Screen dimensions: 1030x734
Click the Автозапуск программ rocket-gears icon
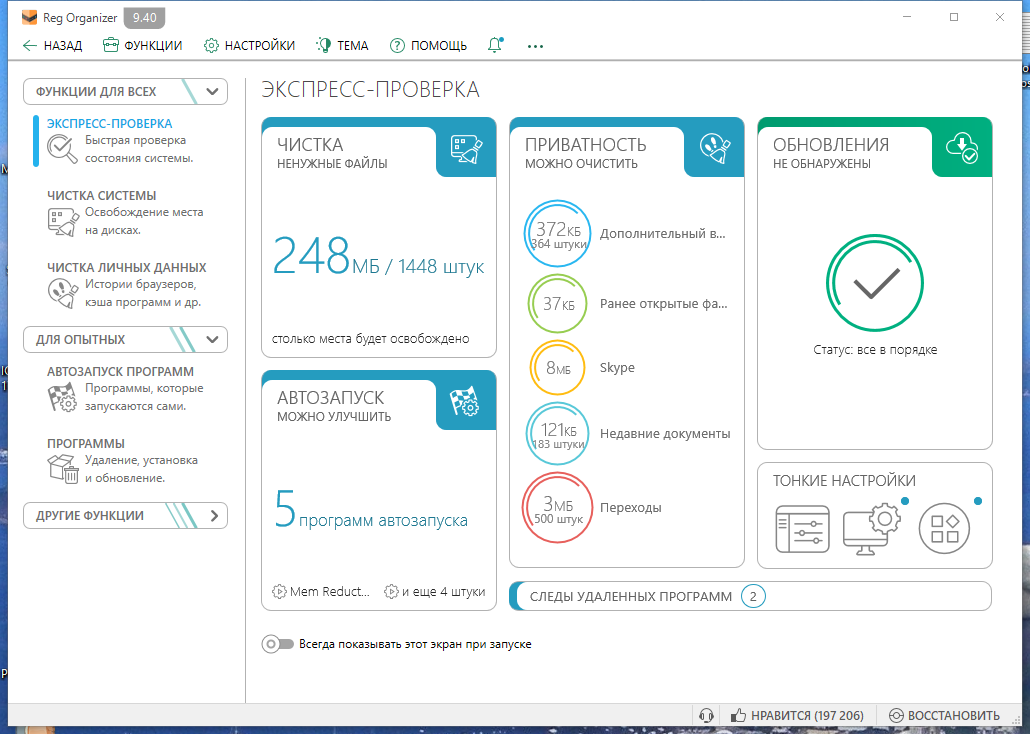coord(61,397)
